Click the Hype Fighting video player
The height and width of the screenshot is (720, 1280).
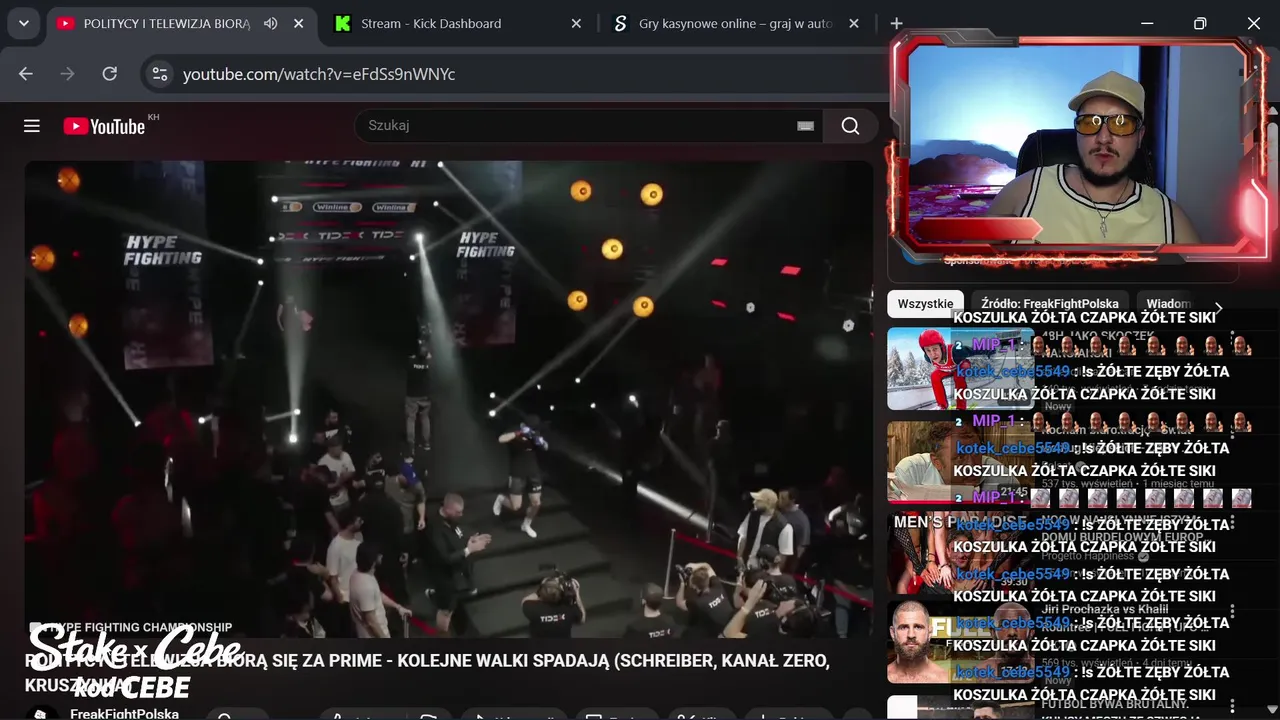[x=449, y=399]
